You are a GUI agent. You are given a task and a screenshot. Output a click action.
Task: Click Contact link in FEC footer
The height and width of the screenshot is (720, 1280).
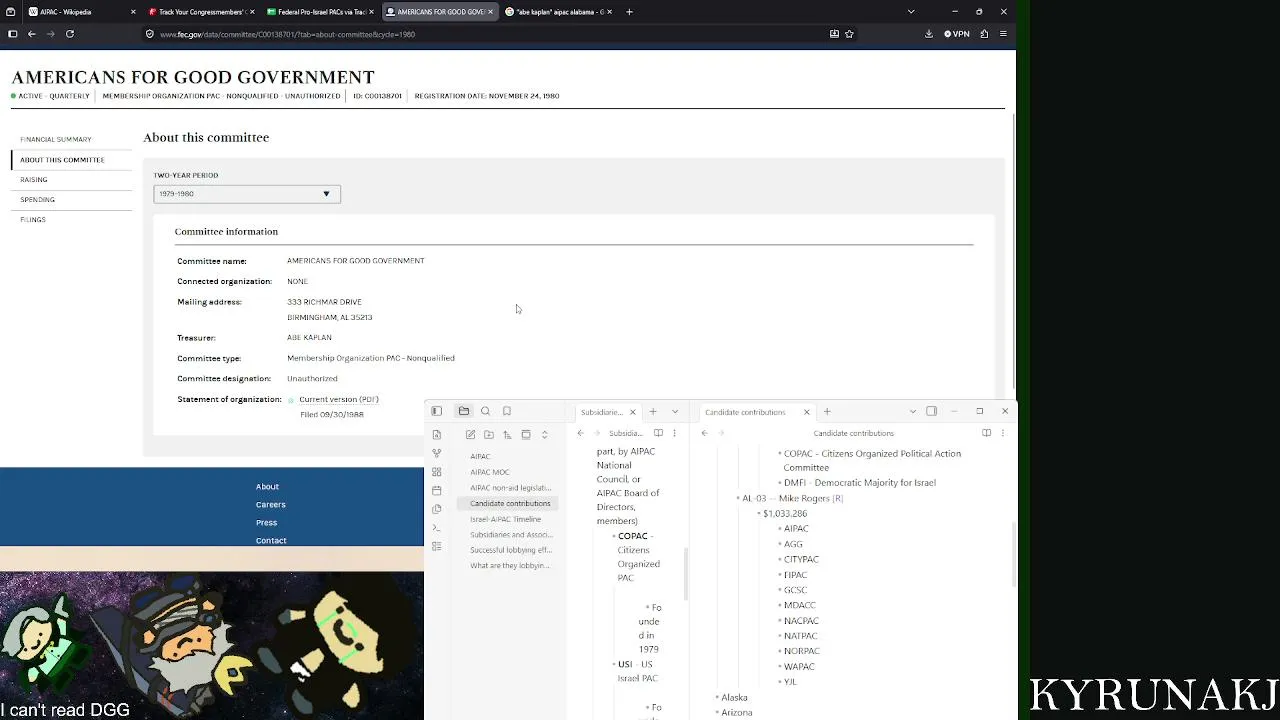click(x=271, y=541)
